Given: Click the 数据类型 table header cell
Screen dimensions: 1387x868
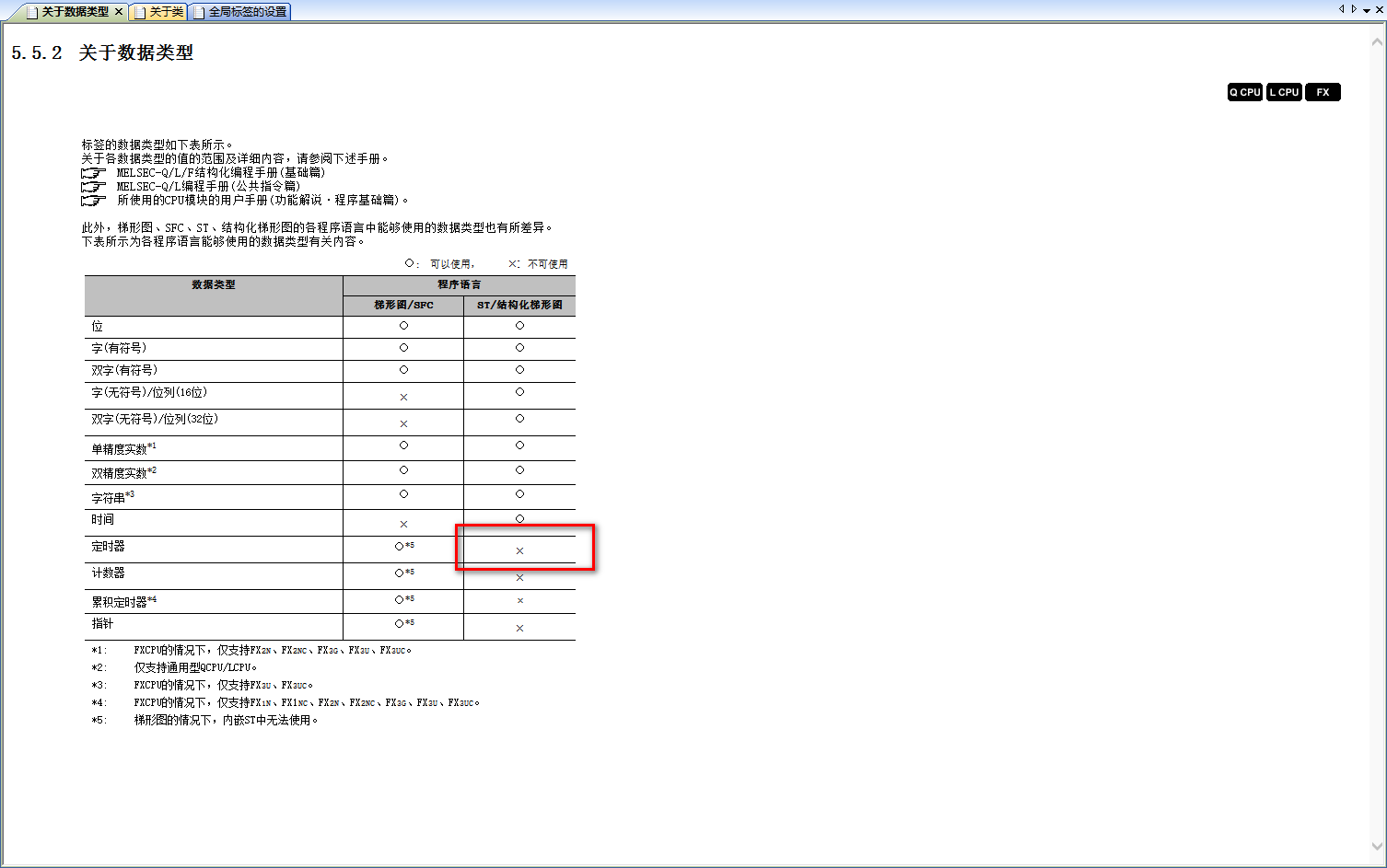Looking at the screenshot, I should click(214, 285).
